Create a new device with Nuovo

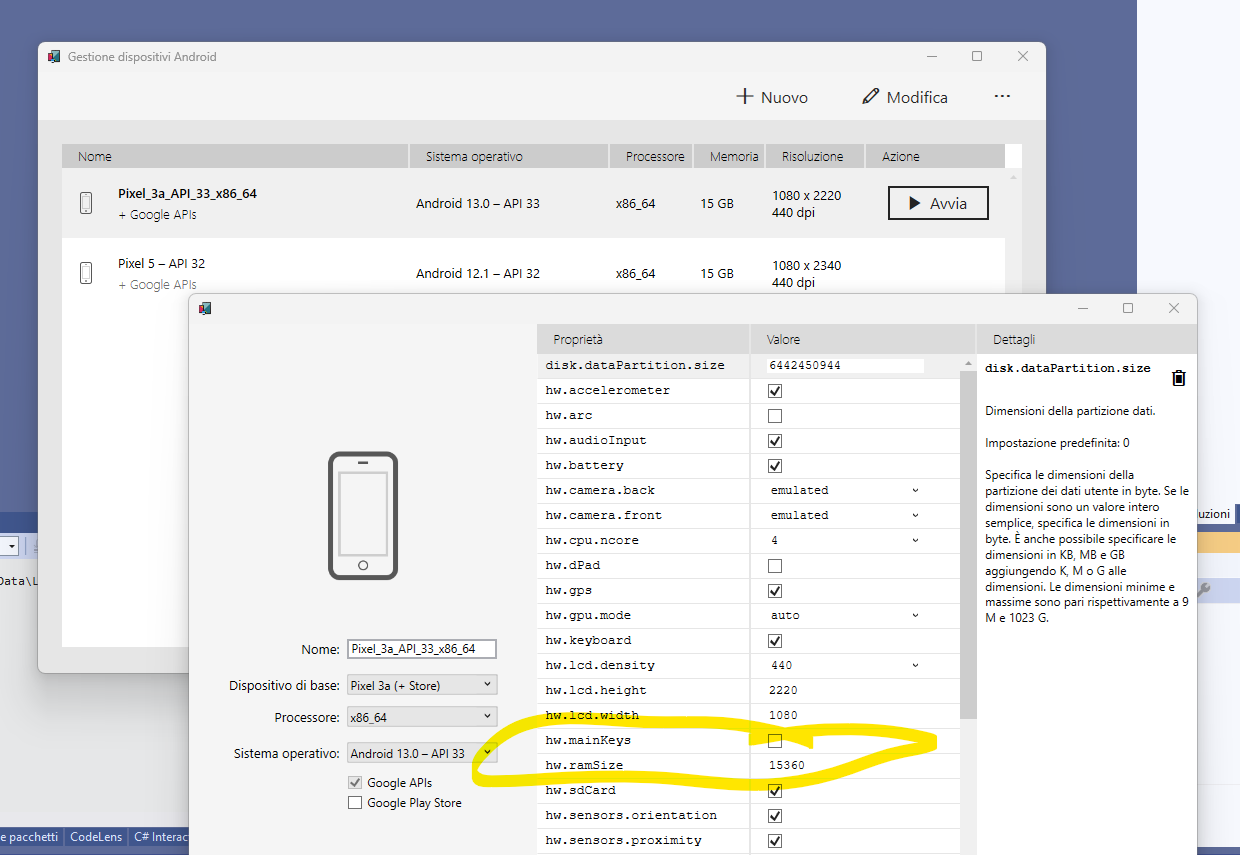click(x=772, y=97)
